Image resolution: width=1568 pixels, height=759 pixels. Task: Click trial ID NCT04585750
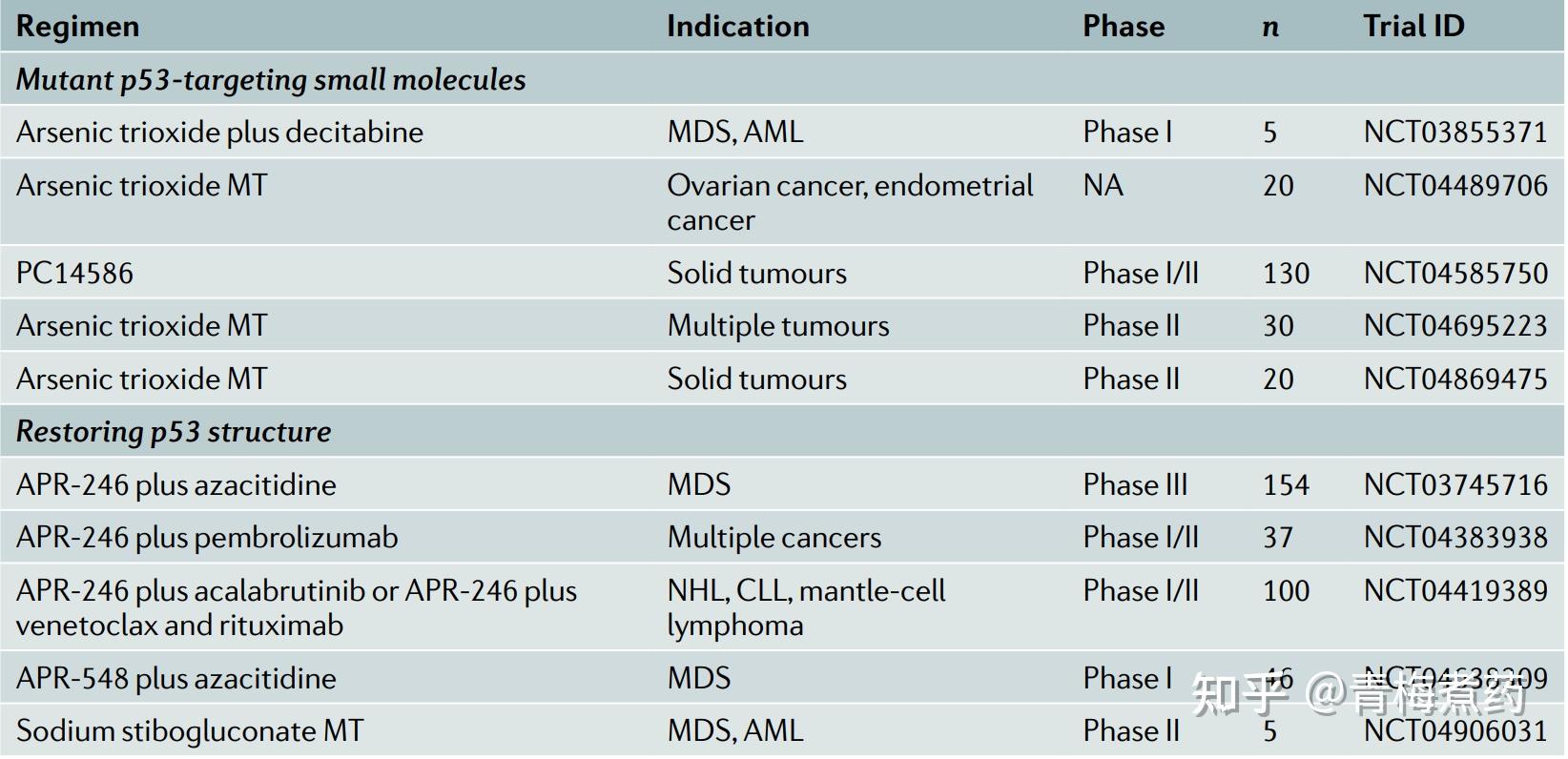click(x=1455, y=274)
